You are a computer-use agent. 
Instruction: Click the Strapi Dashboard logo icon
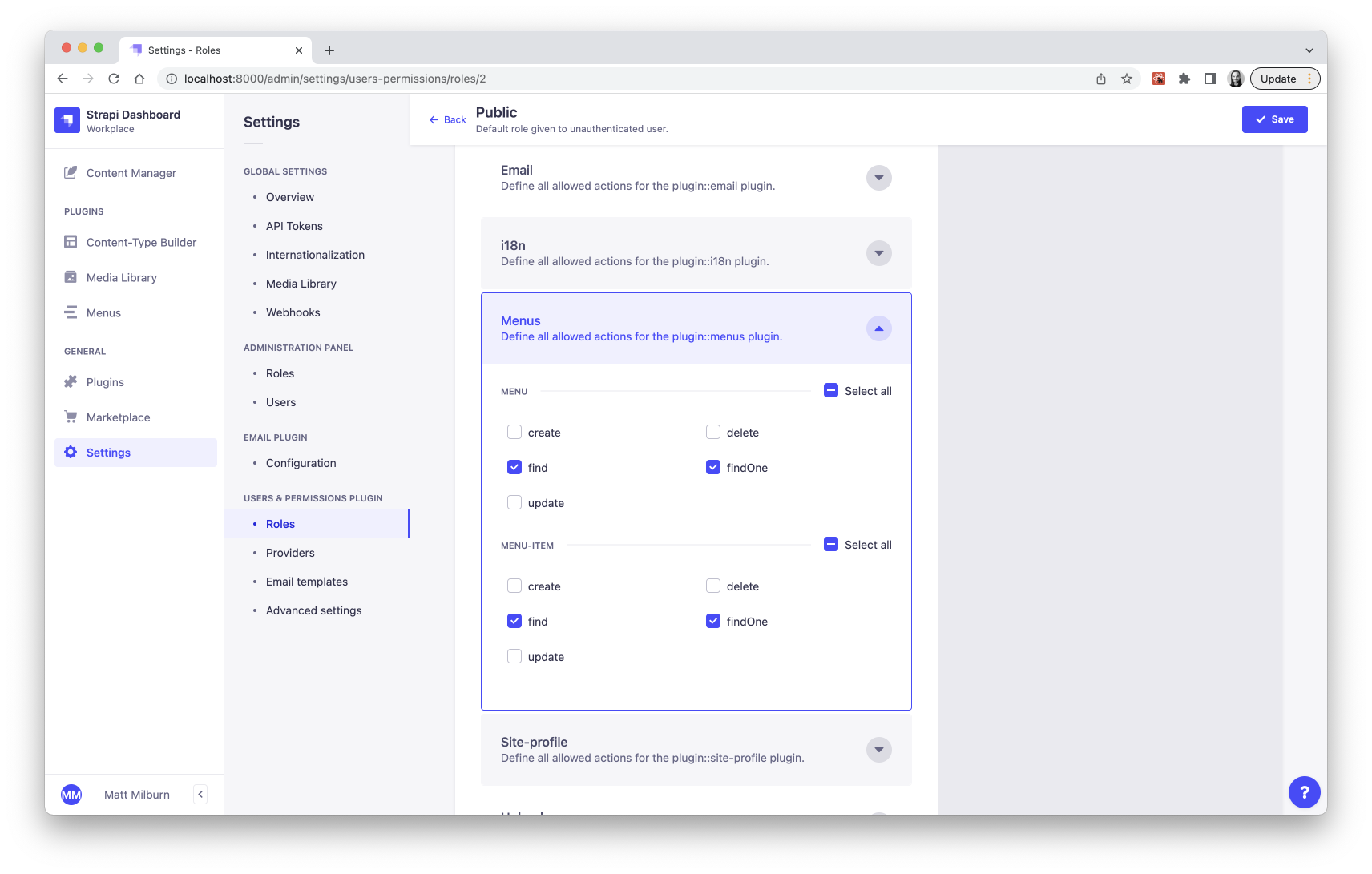[x=67, y=120]
